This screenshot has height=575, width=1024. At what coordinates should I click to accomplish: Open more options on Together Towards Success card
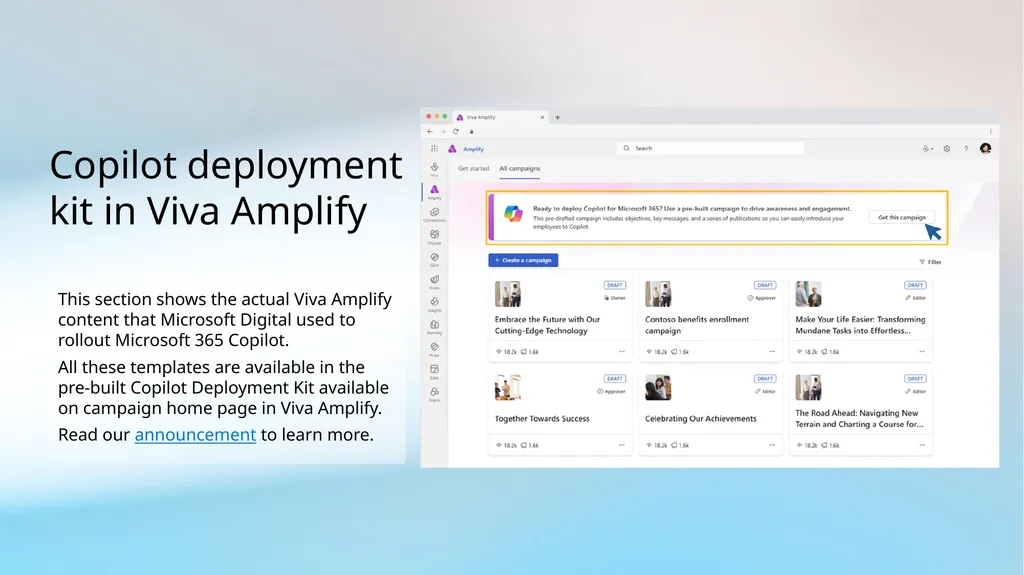(622, 445)
